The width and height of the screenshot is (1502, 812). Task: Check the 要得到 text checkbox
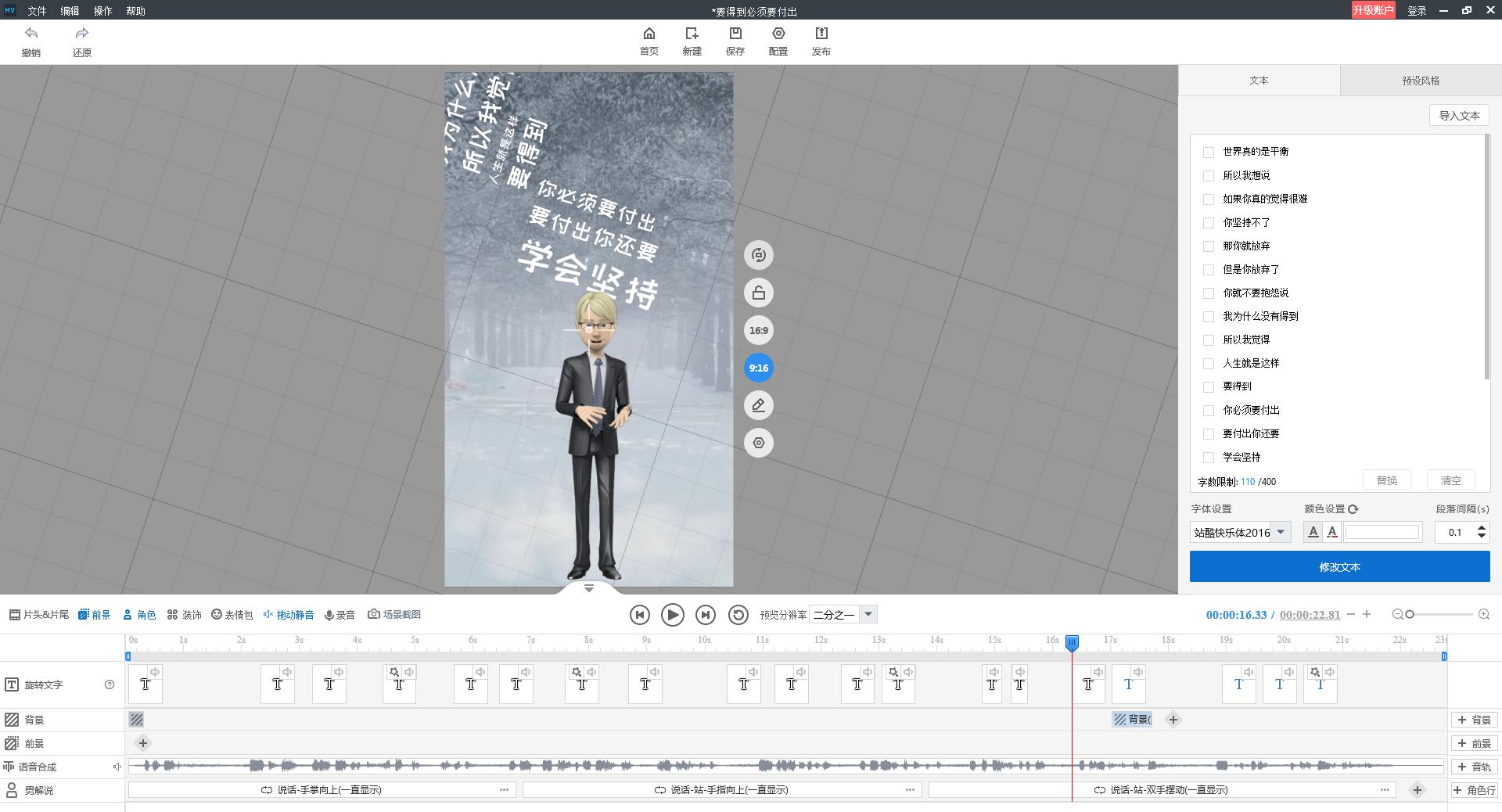pyautogui.click(x=1209, y=386)
